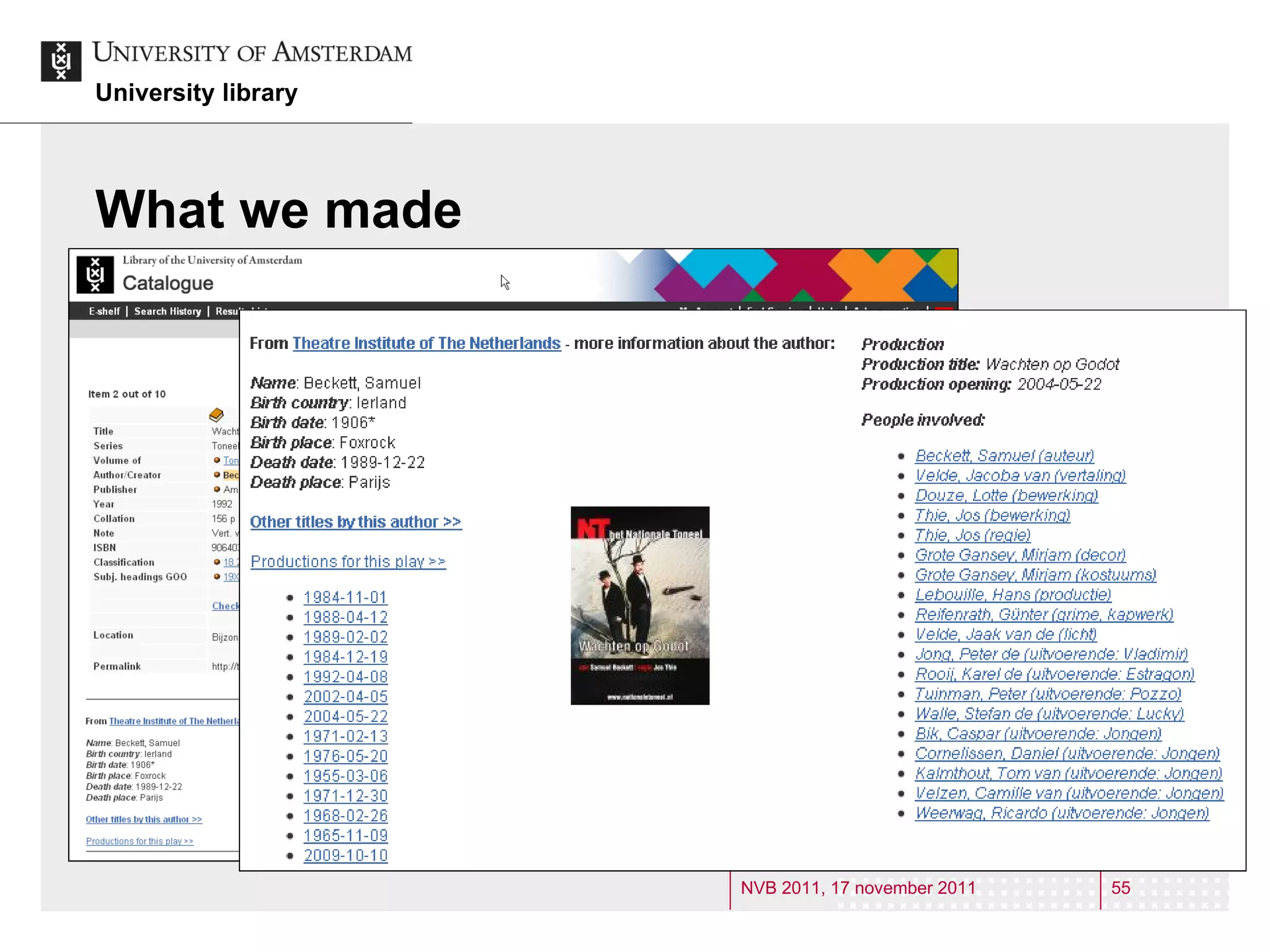Click the Catalogue header crest icon
Screen dimensions: 1270x952
click(95, 274)
